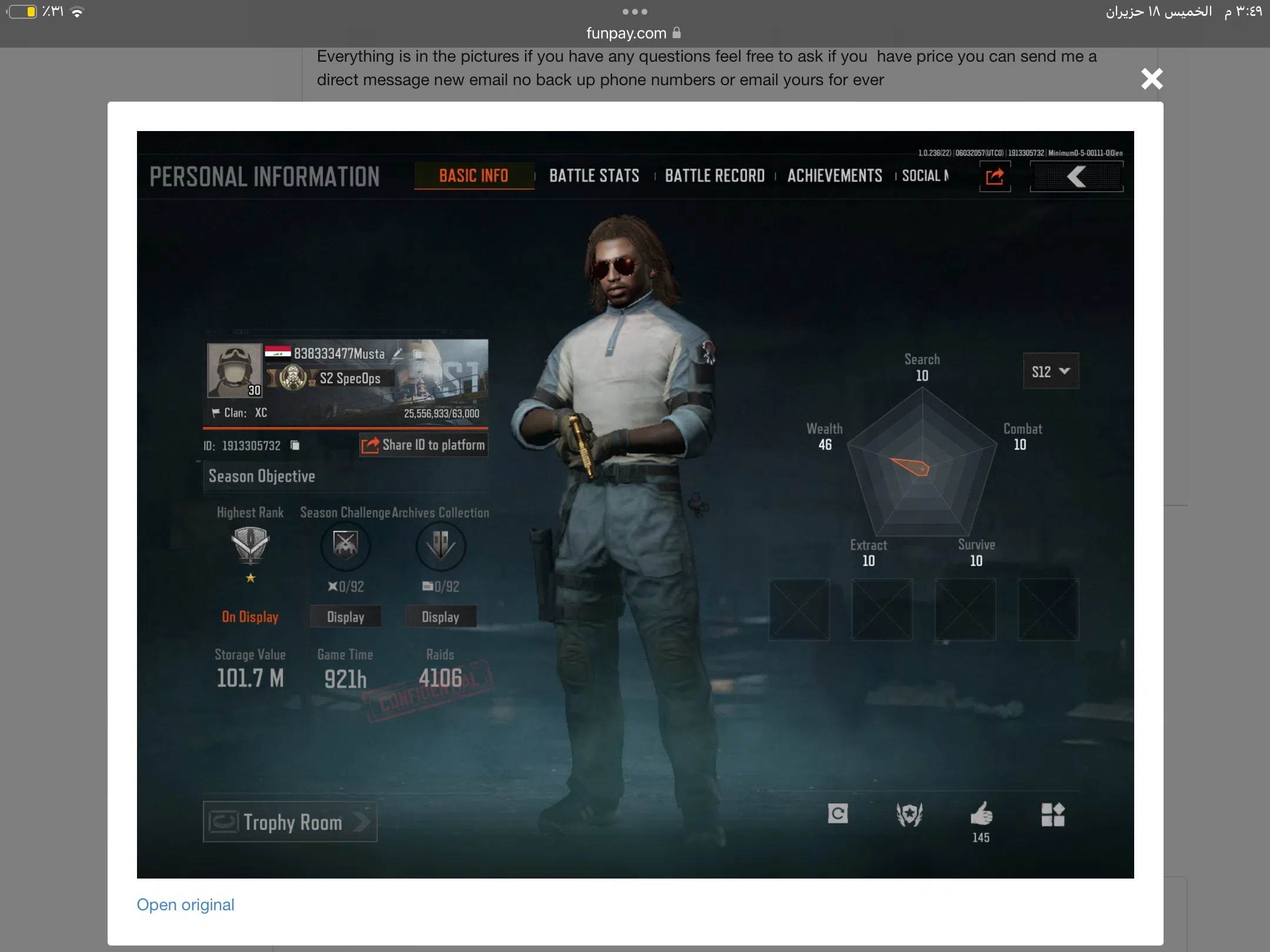Open the Social tab
Image resolution: width=1270 pixels, height=952 pixels.
925,176
